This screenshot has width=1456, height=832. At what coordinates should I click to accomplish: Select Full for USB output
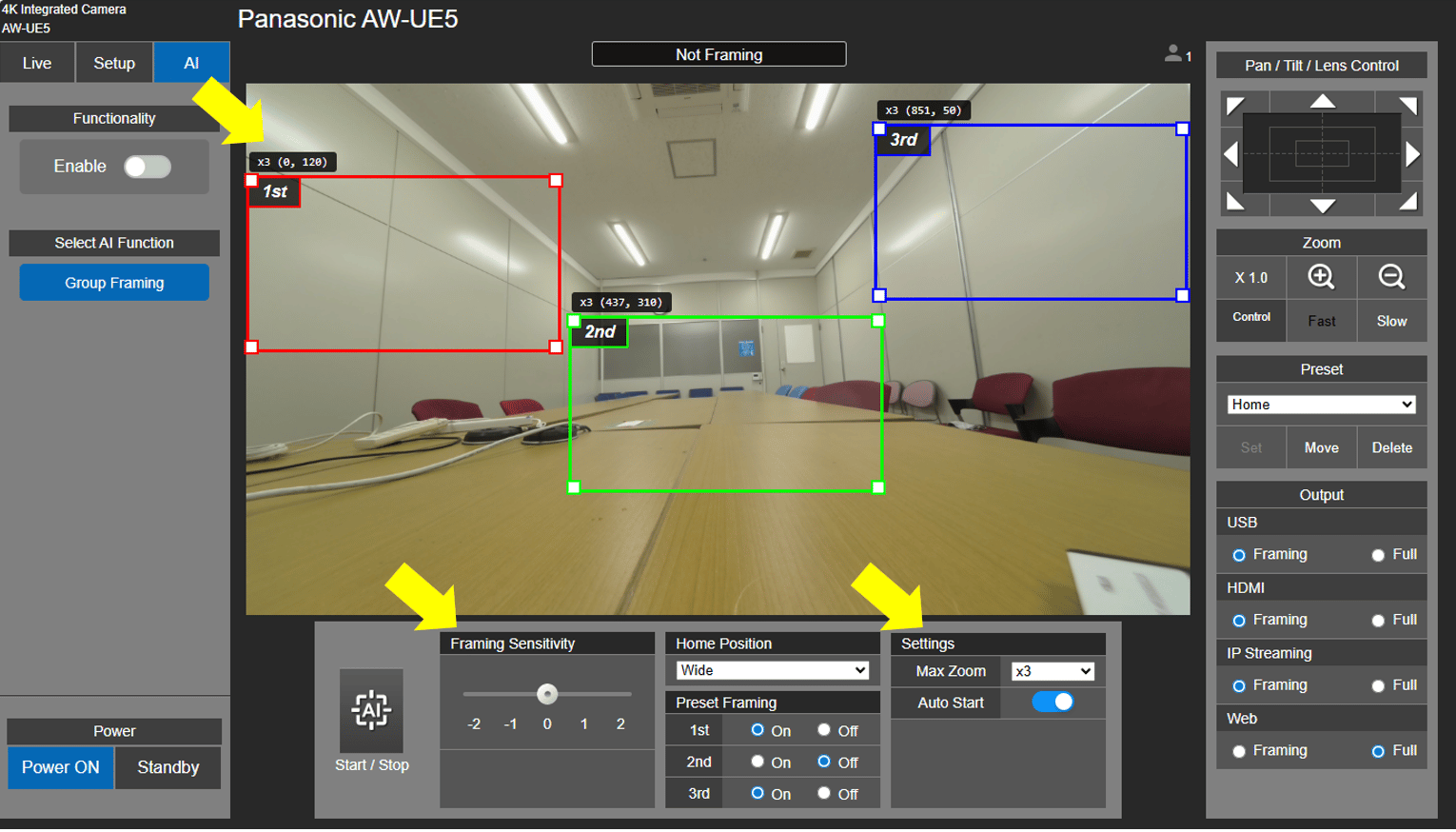(x=1378, y=555)
